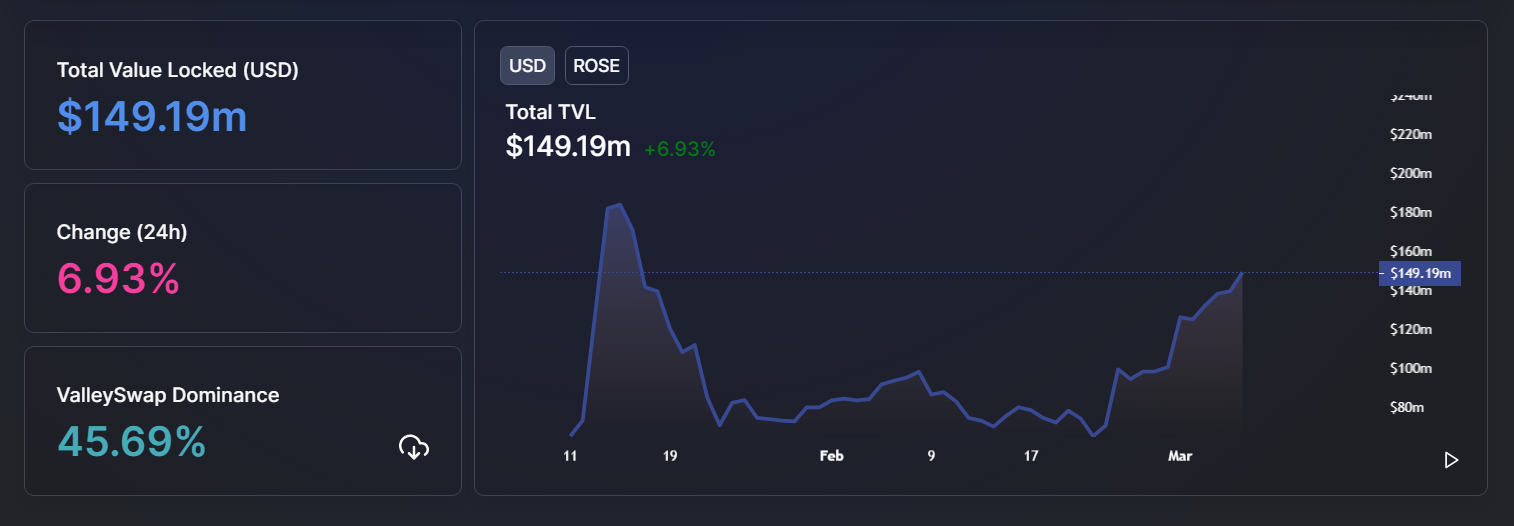
Task: Click the highlighted $149.19m price axis label
Action: (1419, 273)
